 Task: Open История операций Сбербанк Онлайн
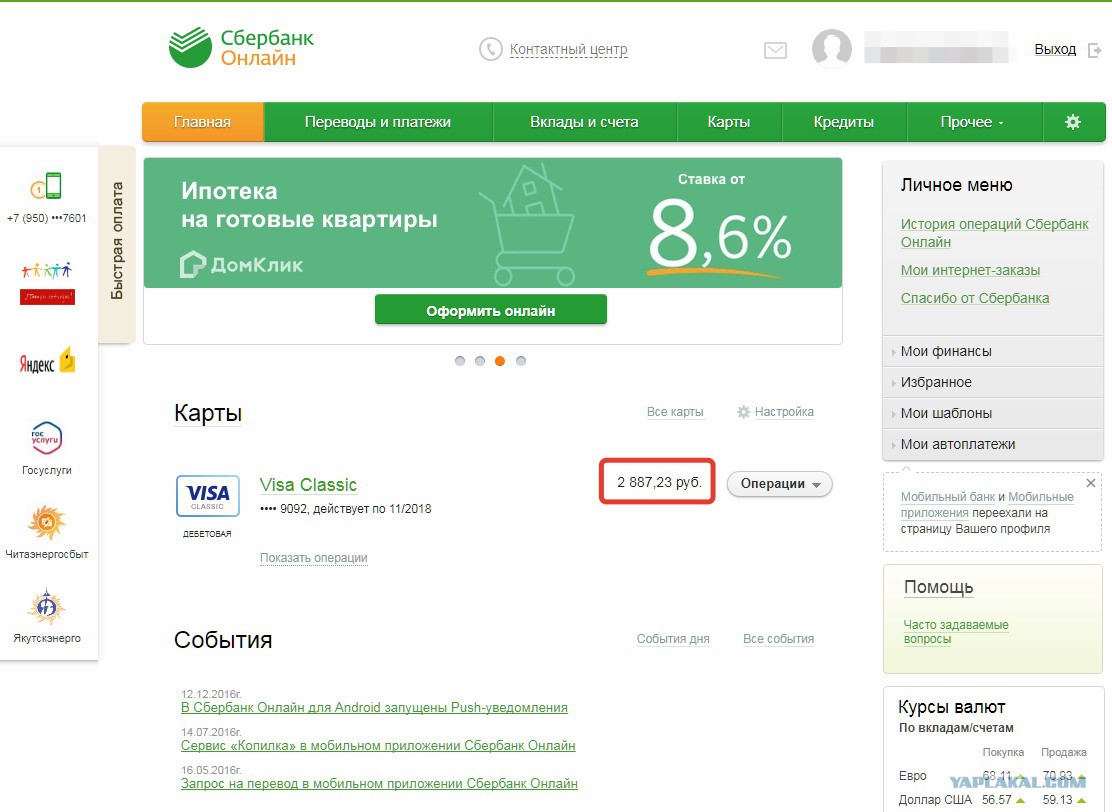tap(994, 233)
